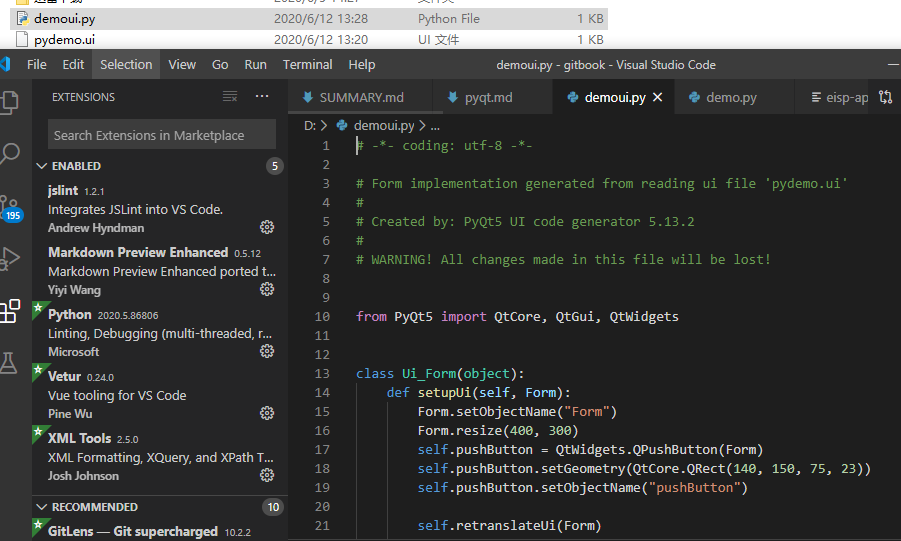Click 'Python File' type cell
The height and width of the screenshot is (541, 901).
[449, 18]
